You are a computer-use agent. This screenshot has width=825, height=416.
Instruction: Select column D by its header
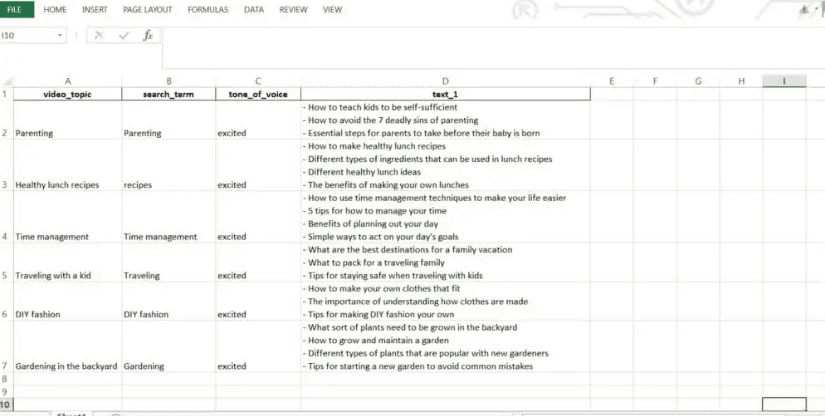point(445,81)
